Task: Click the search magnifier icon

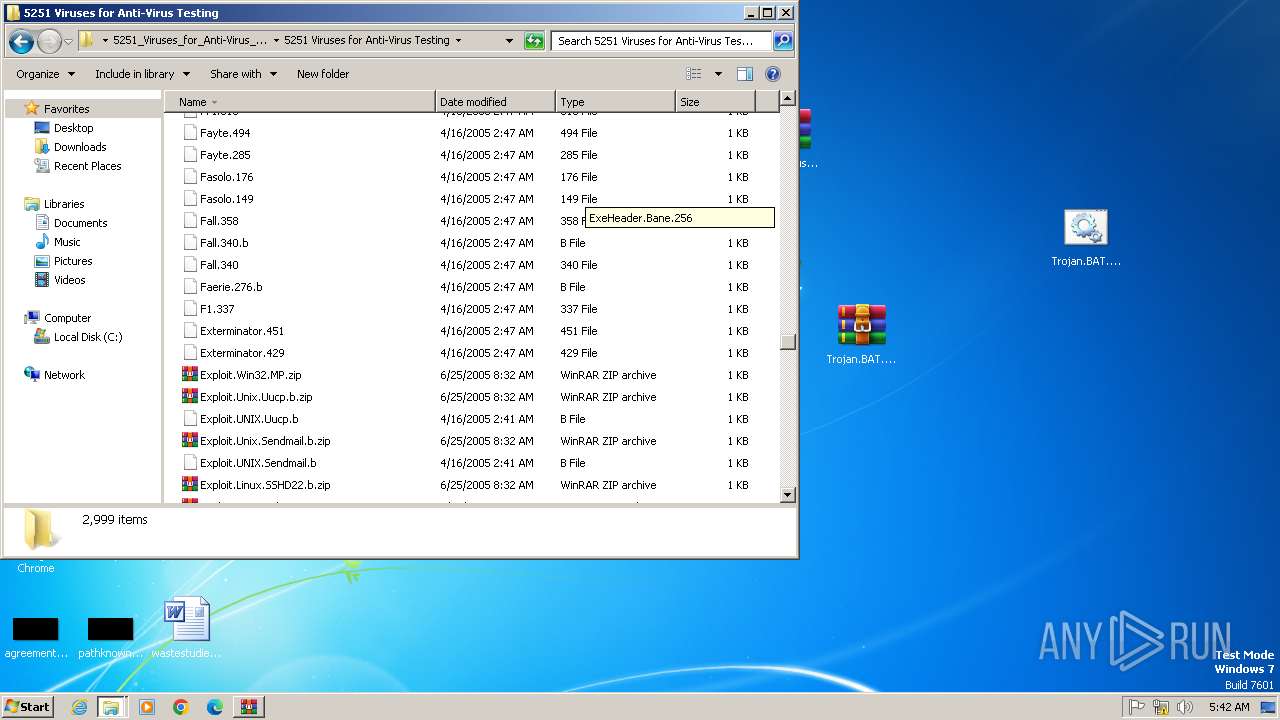Action: pyautogui.click(x=783, y=41)
